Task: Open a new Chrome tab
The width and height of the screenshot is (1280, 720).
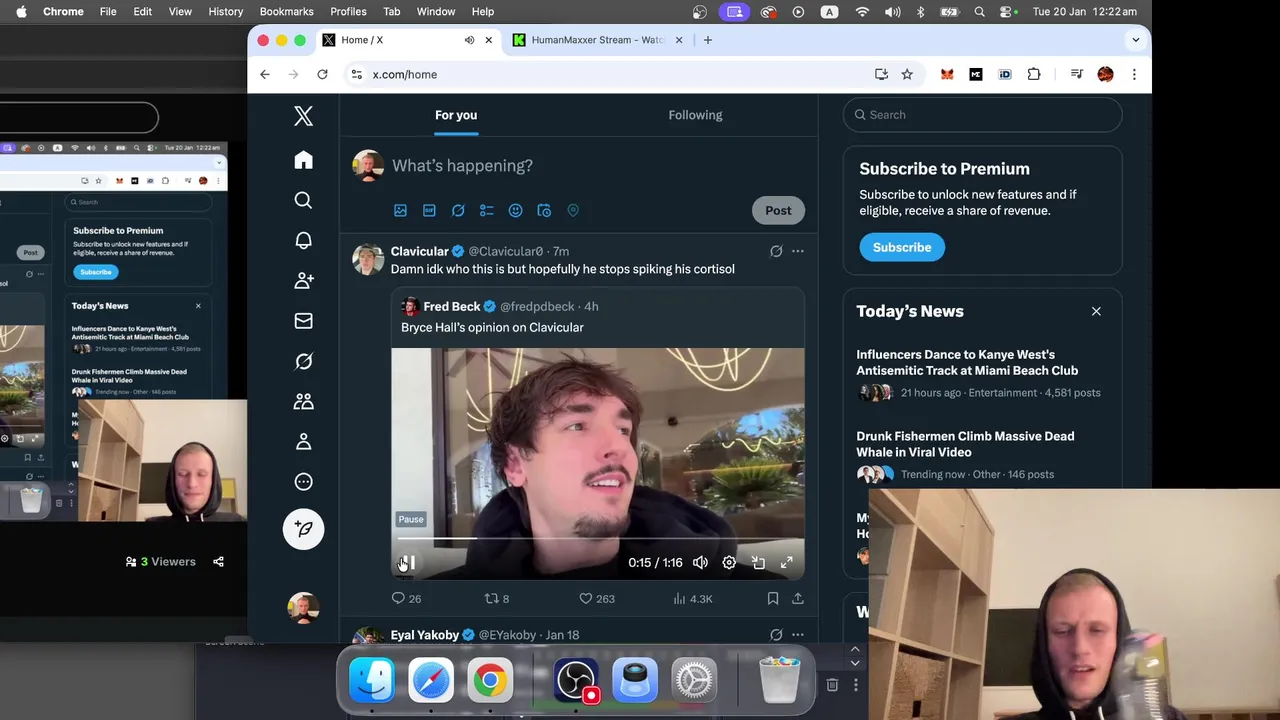Action: point(708,40)
